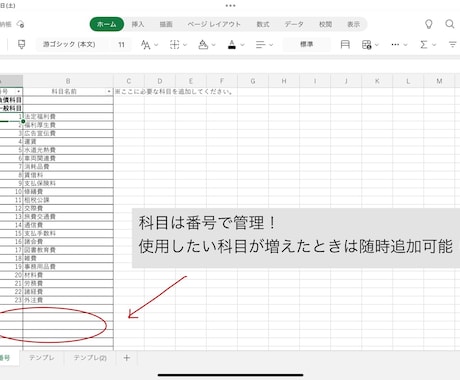The image size is (460, 380).
Task: Open the ホーム ribbon tab
Action: (x=107, y=24)
